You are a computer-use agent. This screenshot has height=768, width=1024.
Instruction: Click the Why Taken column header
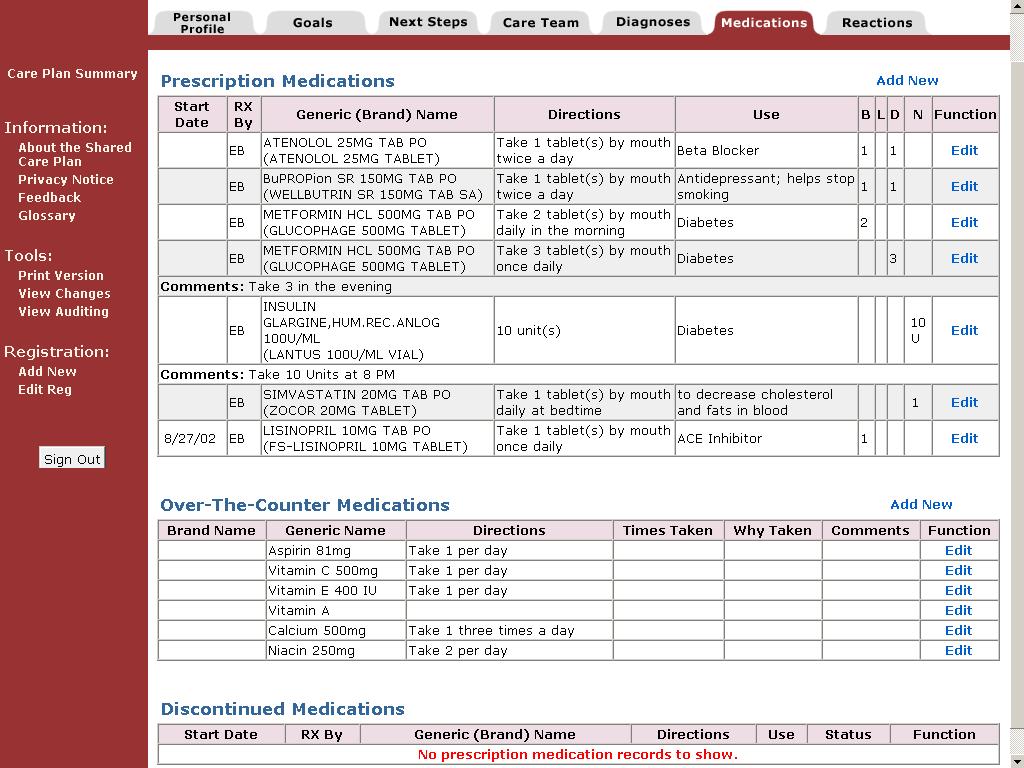tap(772, 530)
